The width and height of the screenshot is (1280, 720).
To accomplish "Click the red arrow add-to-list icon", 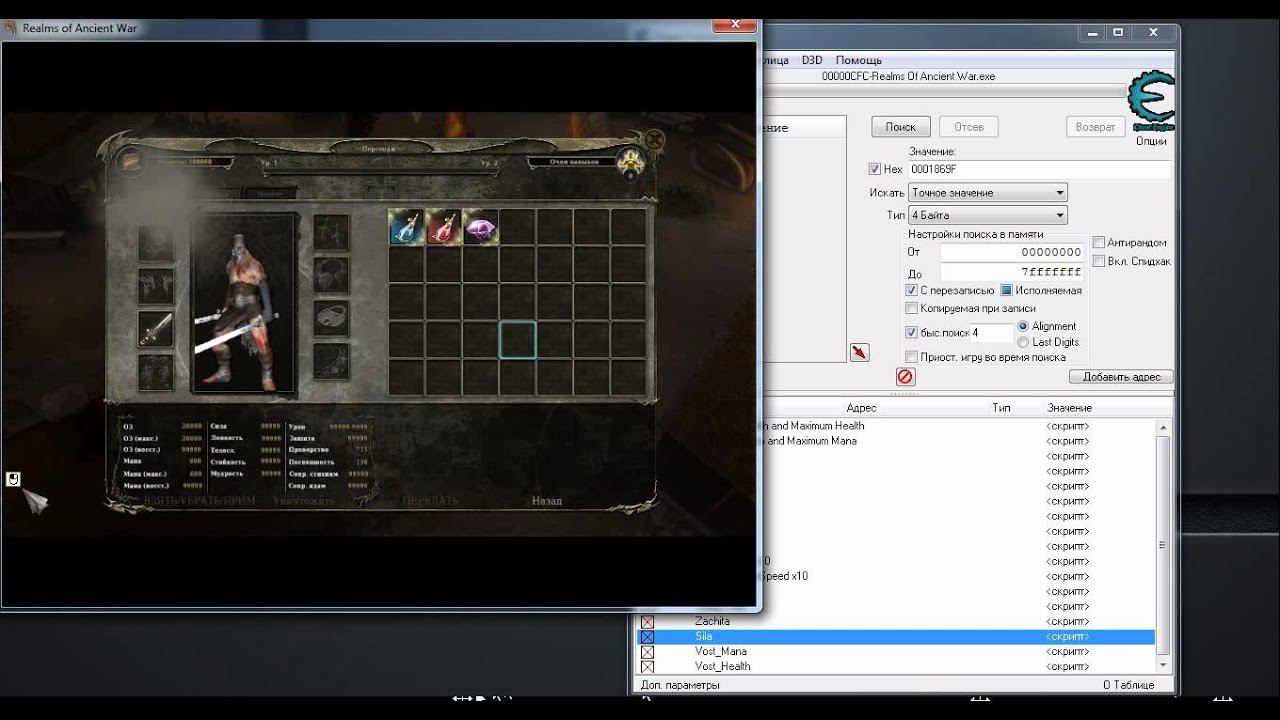I will tap(859, 352).
